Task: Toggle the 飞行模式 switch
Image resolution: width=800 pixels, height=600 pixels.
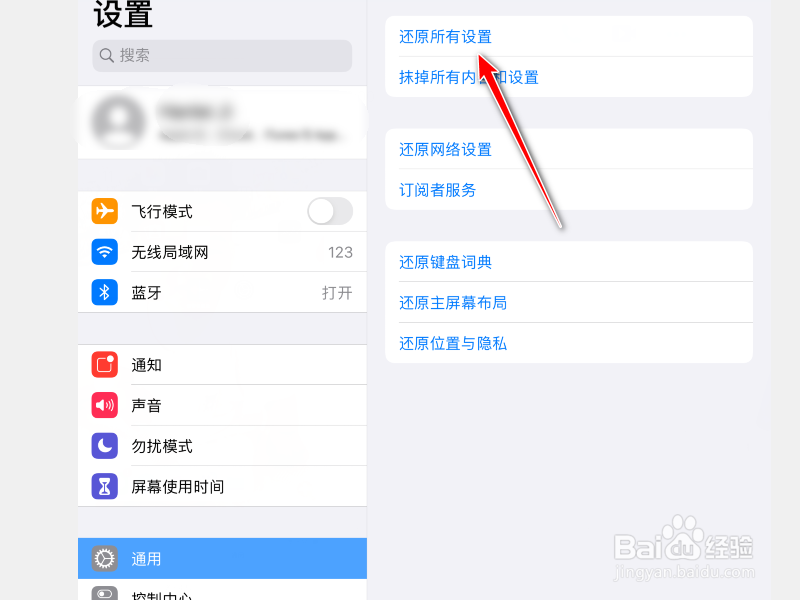Action: (x=330, y=211)
